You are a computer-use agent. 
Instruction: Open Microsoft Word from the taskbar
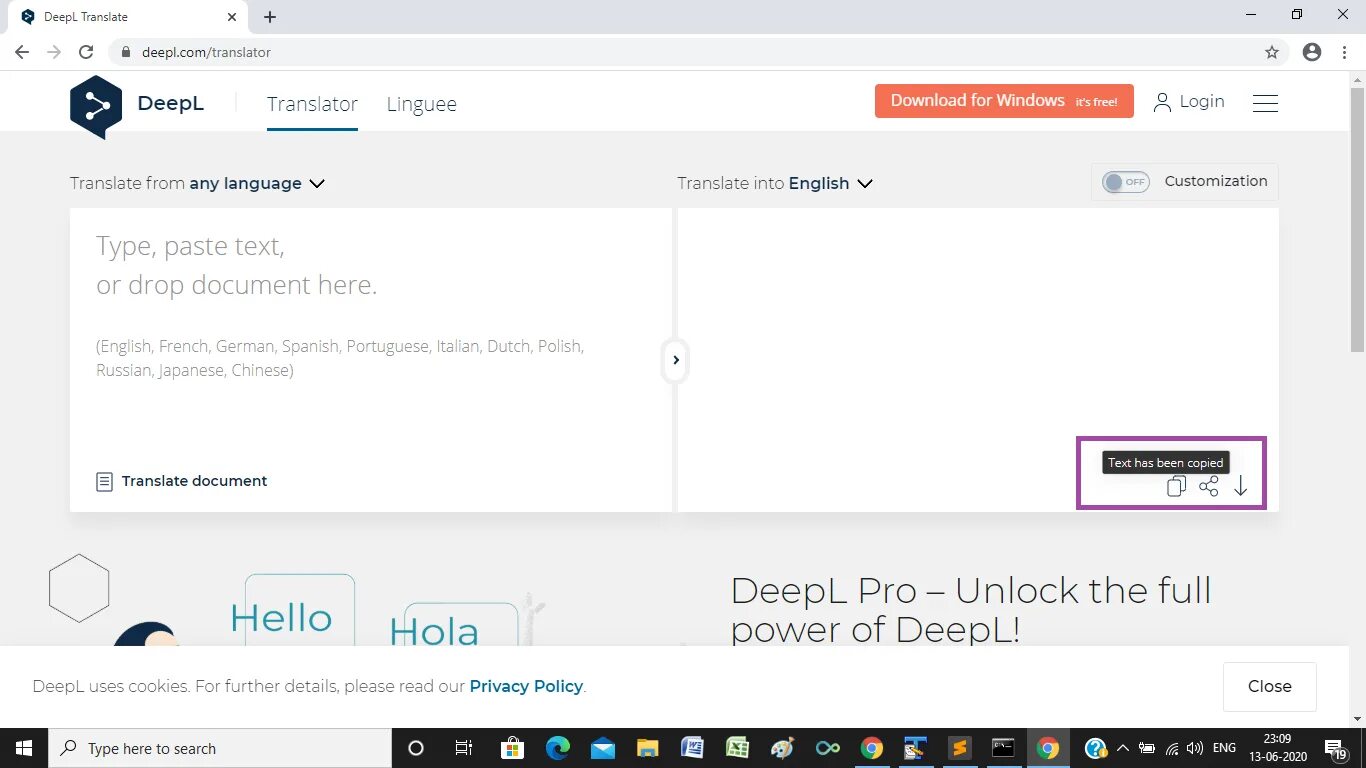point(692,748)
